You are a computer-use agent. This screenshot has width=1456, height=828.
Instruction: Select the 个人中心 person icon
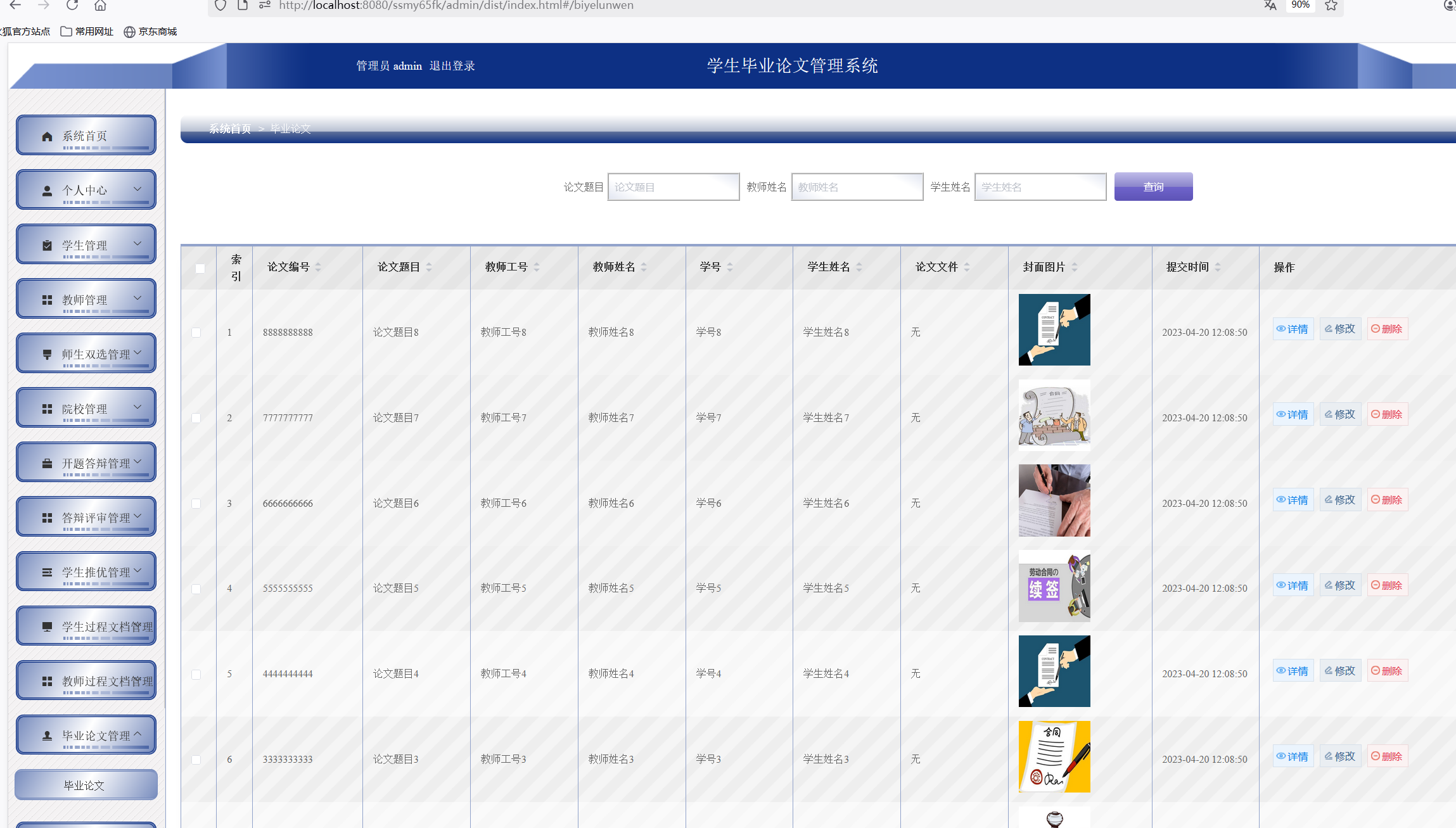coord(47,189)
